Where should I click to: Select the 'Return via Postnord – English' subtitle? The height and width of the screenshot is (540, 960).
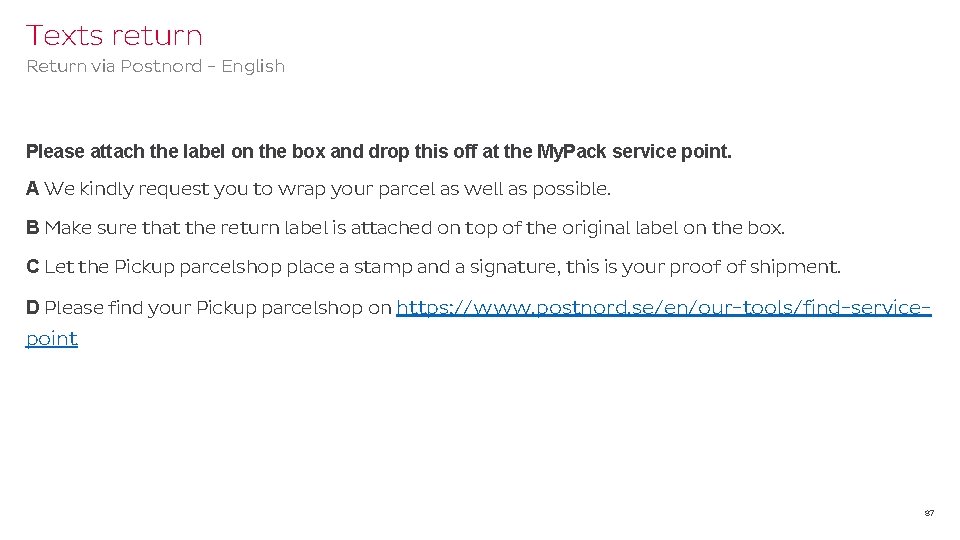(155, 66)
